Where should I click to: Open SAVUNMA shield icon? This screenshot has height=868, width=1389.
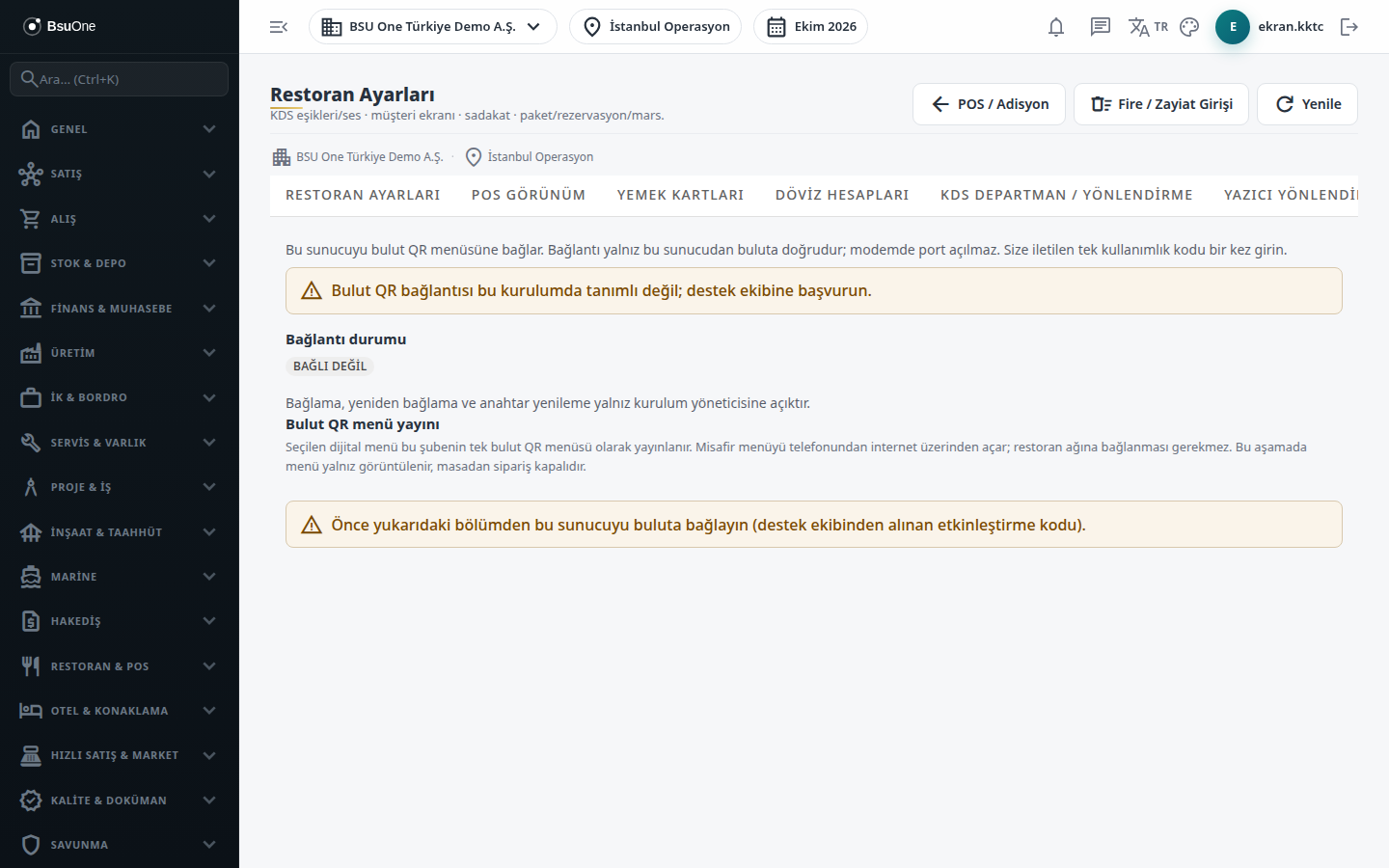[x=31, y=845]
